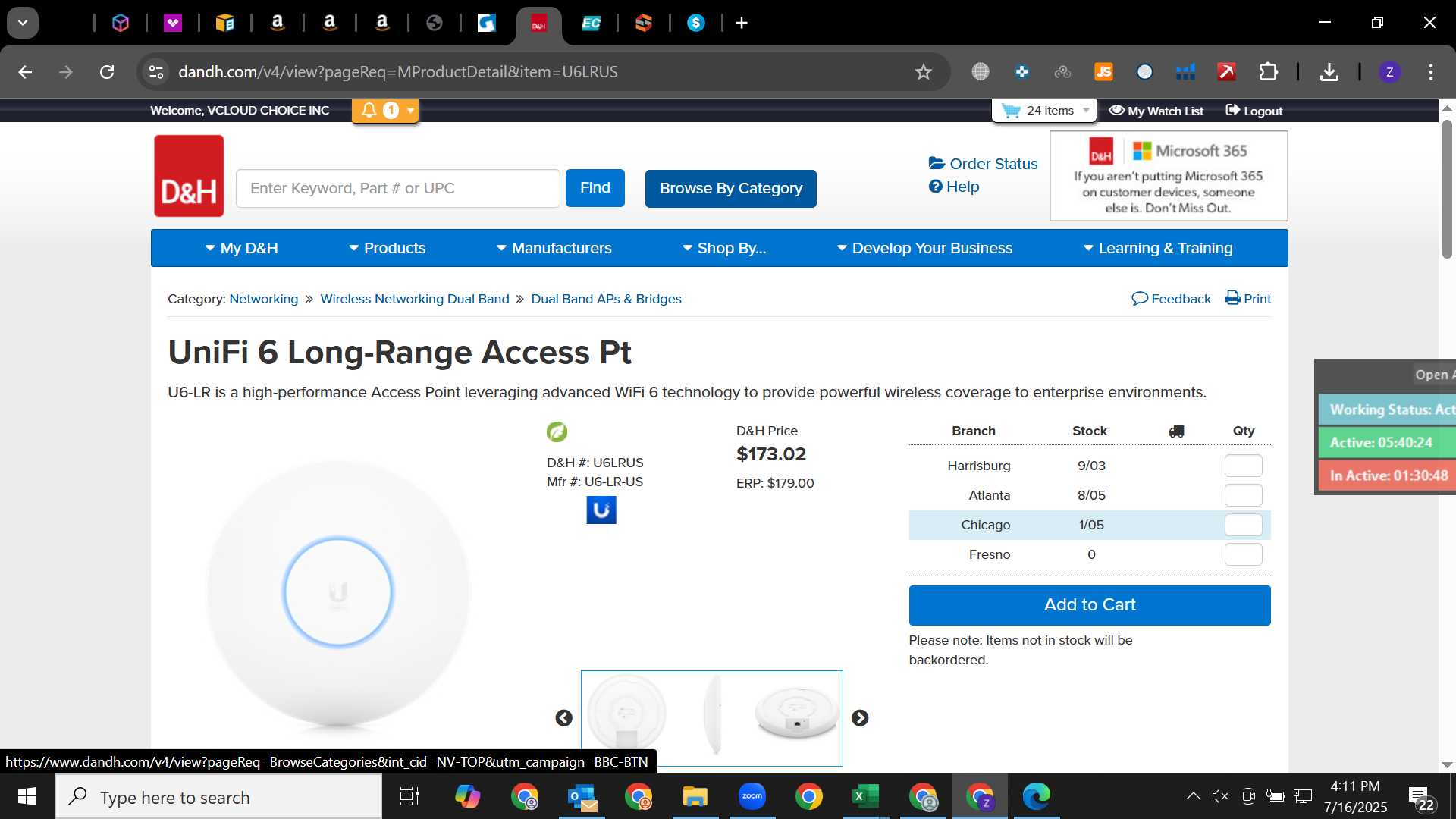This screenshot has width=1456, height=819.
Task: Open Order Status link
Action: point(984,164)
